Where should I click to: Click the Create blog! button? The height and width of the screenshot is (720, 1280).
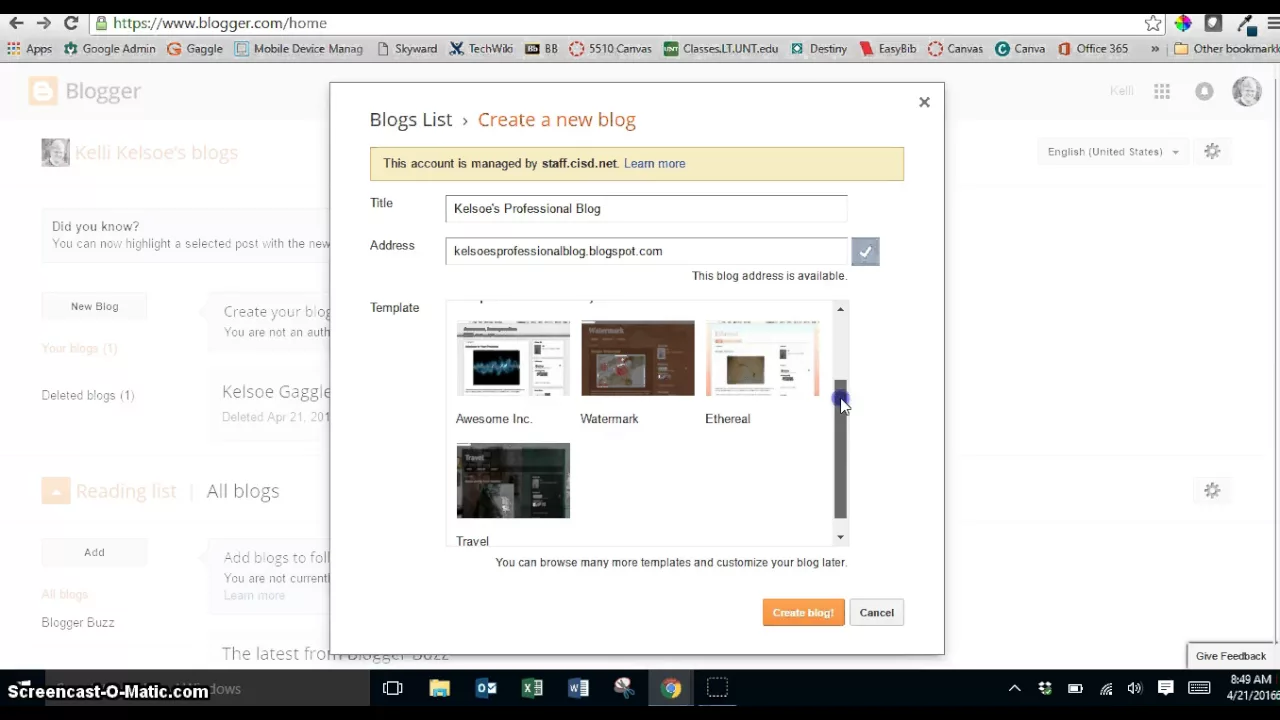(803, 613)
